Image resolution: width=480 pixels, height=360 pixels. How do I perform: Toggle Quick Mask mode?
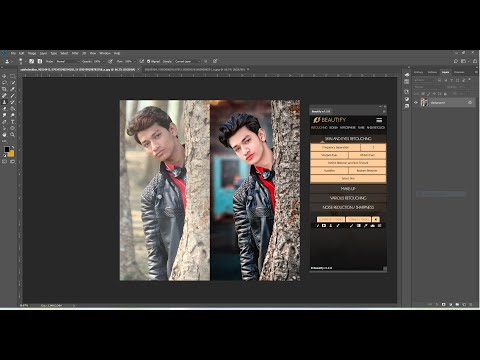pyautogui.click(x=4, y=161)
